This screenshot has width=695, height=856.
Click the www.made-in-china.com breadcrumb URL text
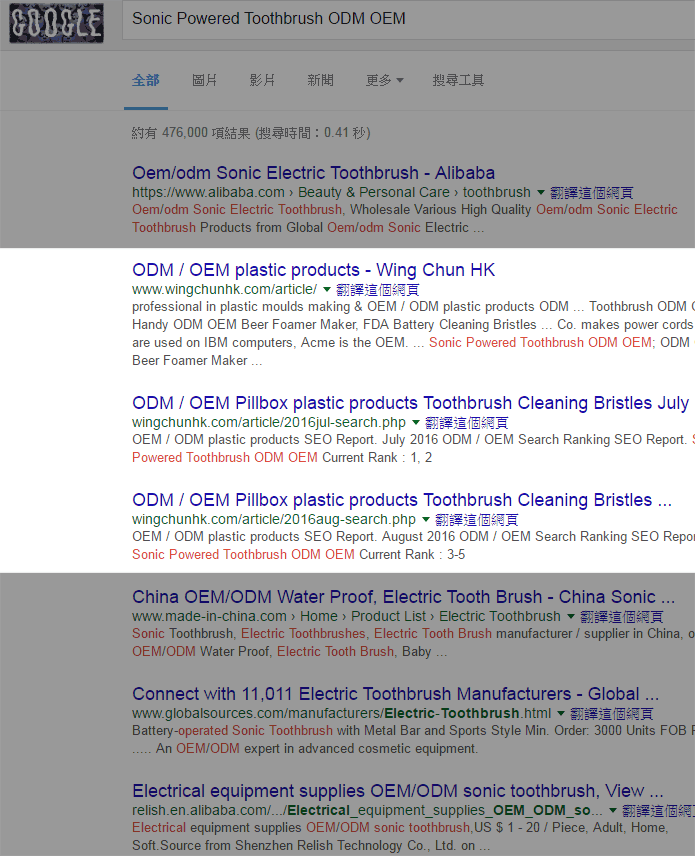click(347, 616)
